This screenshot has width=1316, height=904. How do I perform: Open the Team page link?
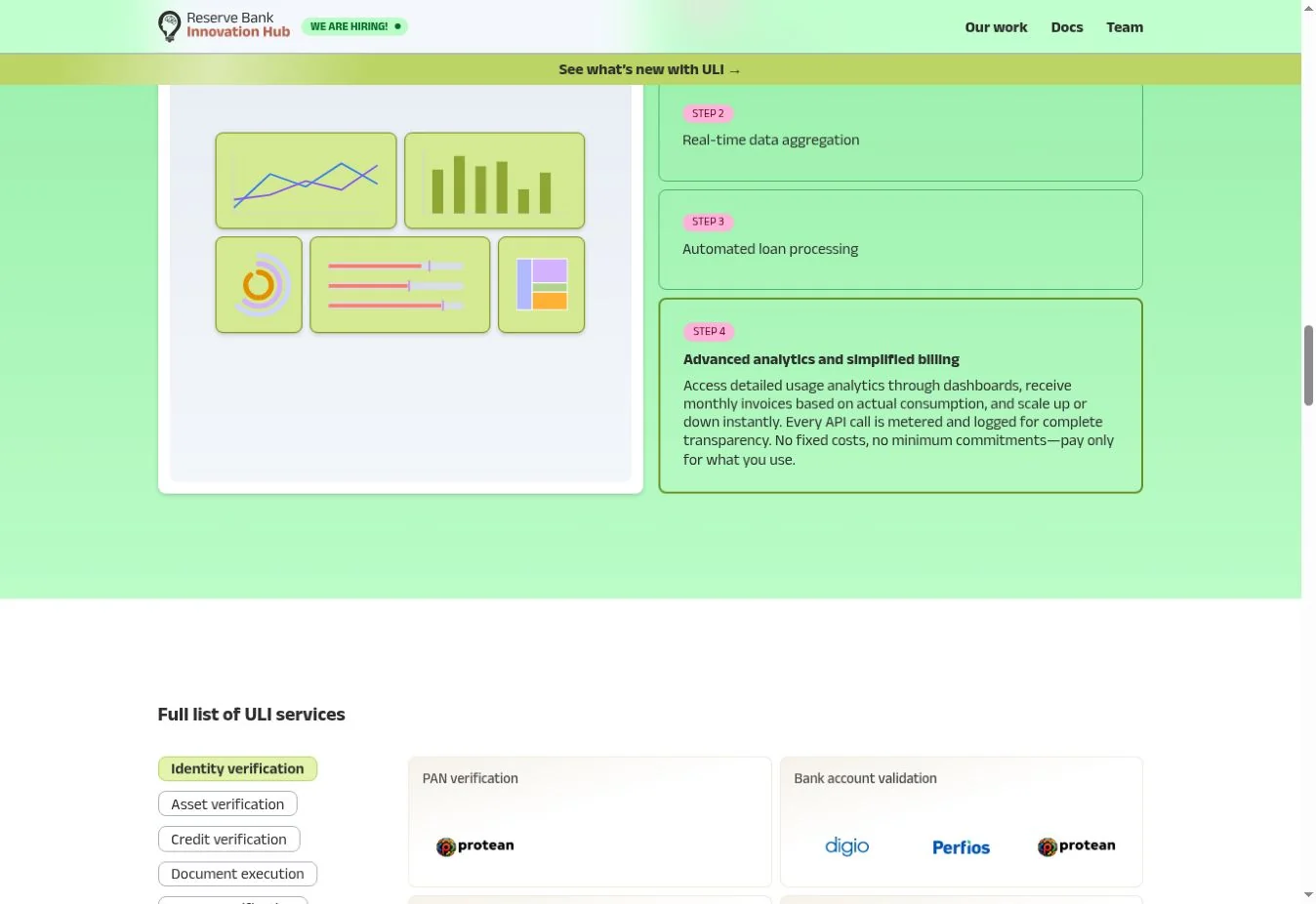click(1125, 27)
